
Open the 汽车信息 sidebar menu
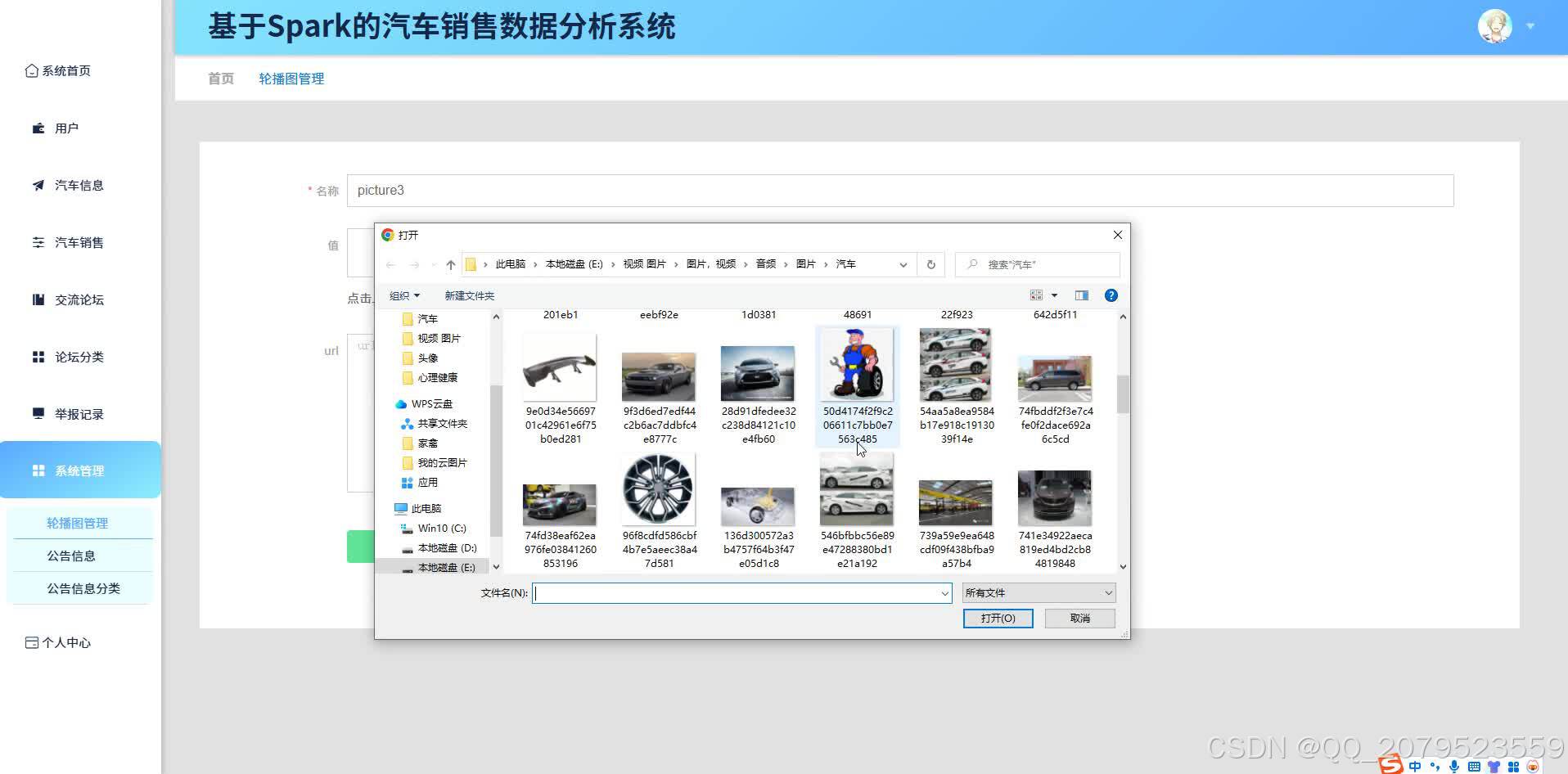click(x=68, y=186)
